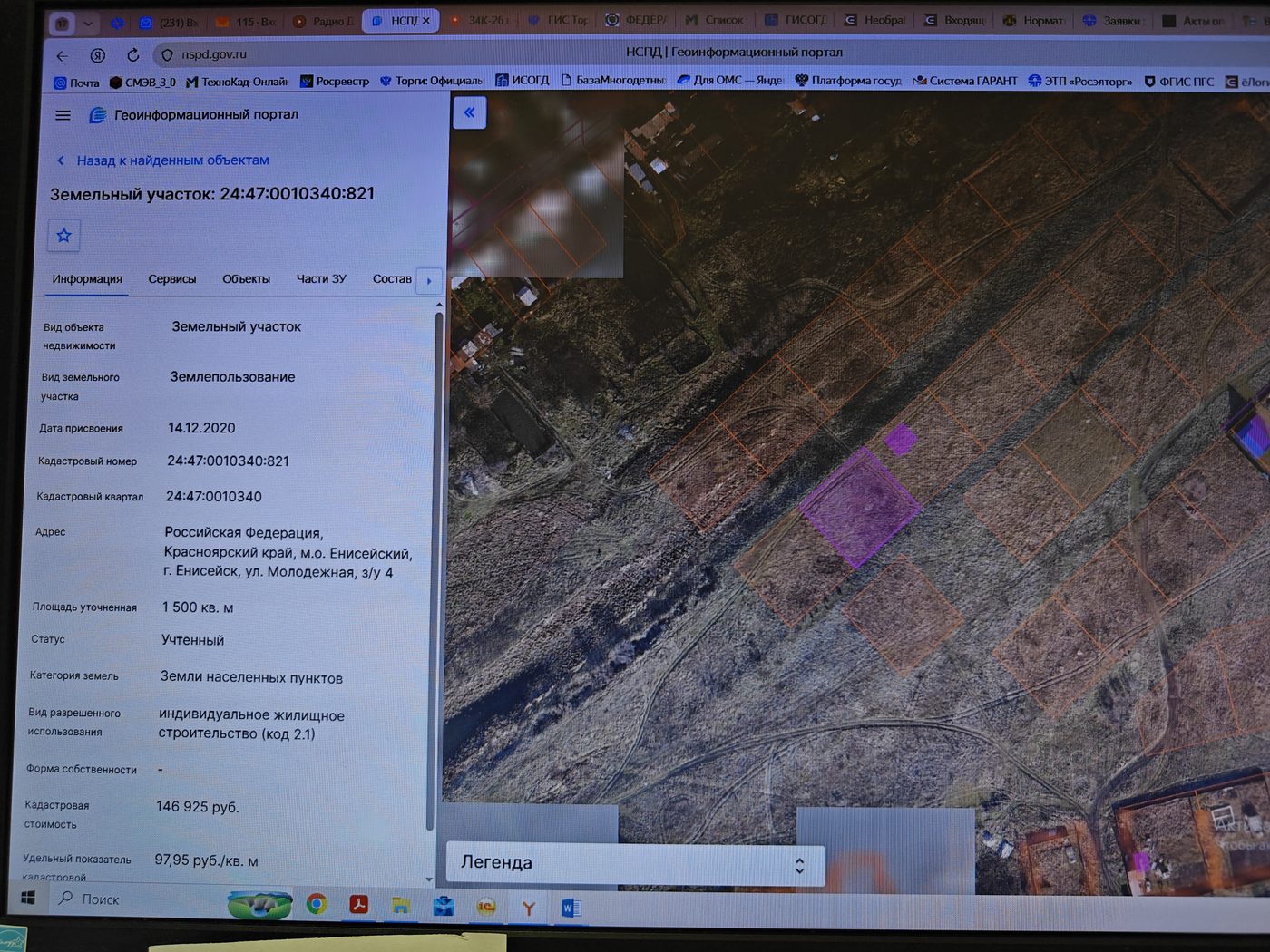Open the ФГИС ПГС bookmark
1270x952 pixels.
(1178, 82)
